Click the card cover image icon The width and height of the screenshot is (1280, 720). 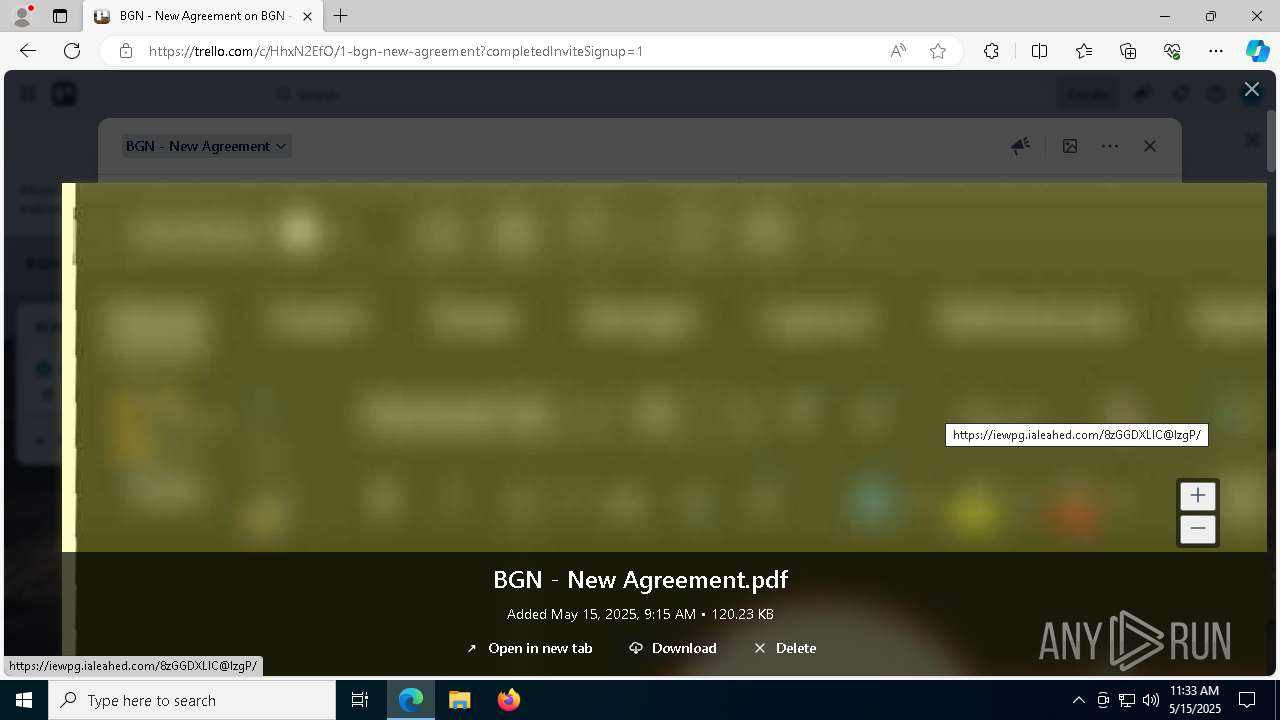coord(1070,146)
